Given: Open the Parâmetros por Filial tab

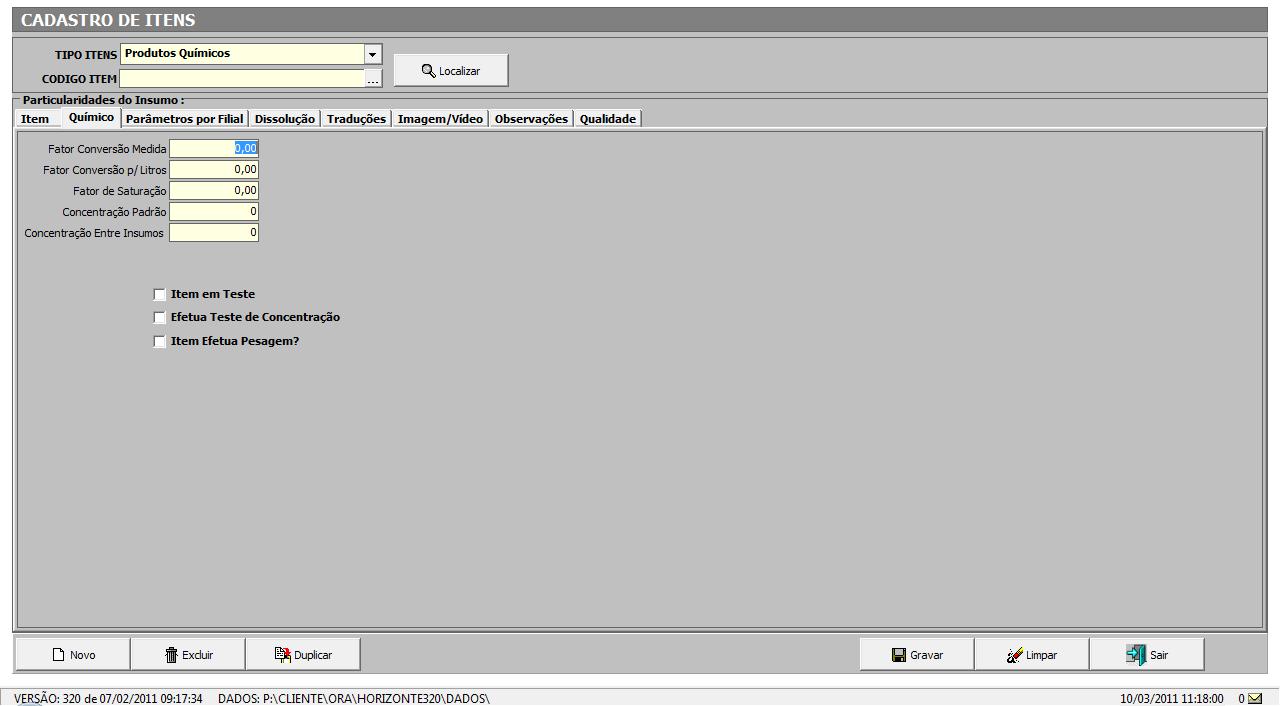Looking at the screenshot, I should tap(185, 119).
